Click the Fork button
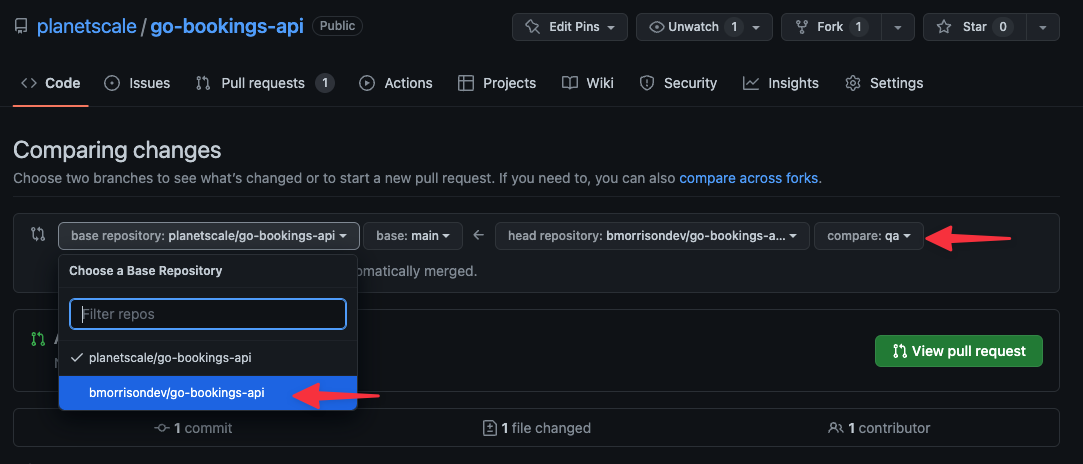The height and width of the screenshot is (464, 1083). click(832, 27)
